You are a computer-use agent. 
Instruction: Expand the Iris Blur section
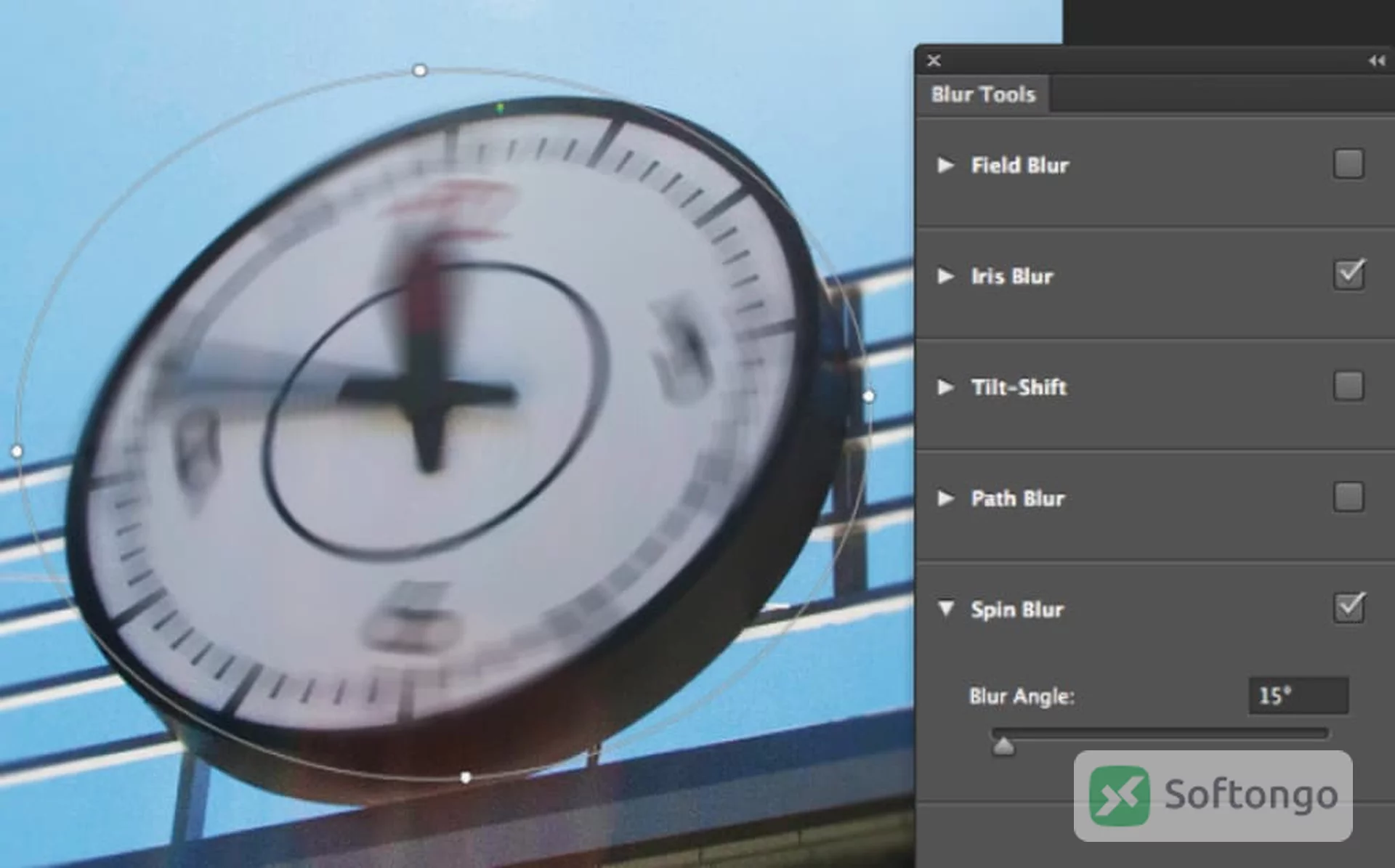coord(945,277)
